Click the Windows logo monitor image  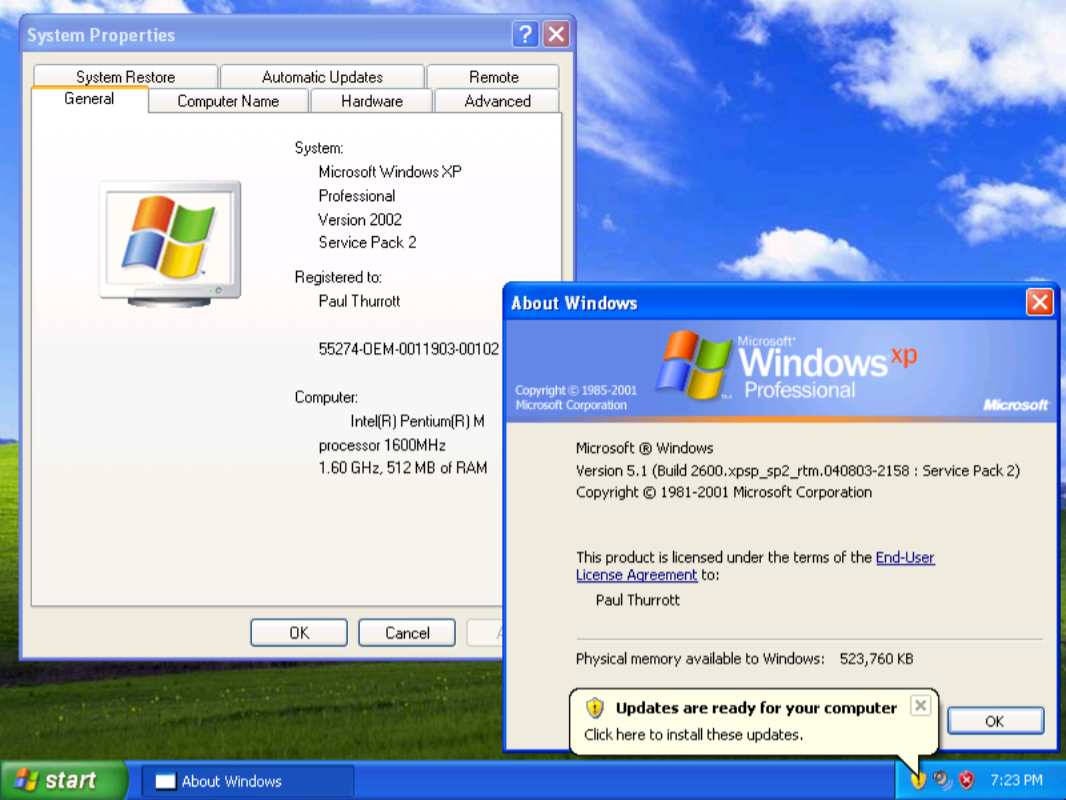pos(170,241)
